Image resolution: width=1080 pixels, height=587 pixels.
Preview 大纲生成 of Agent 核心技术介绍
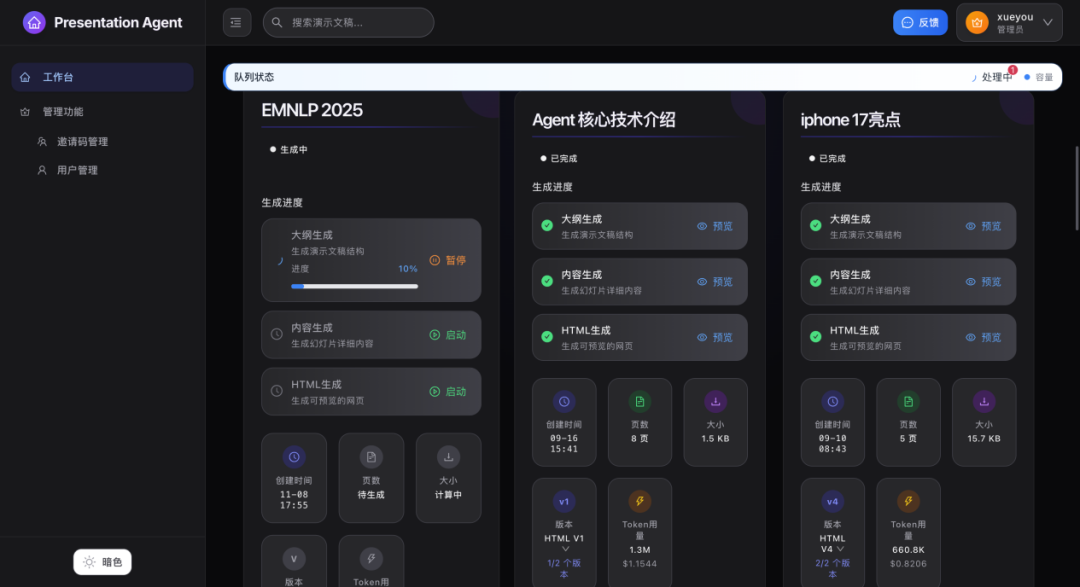coord(715,226)
